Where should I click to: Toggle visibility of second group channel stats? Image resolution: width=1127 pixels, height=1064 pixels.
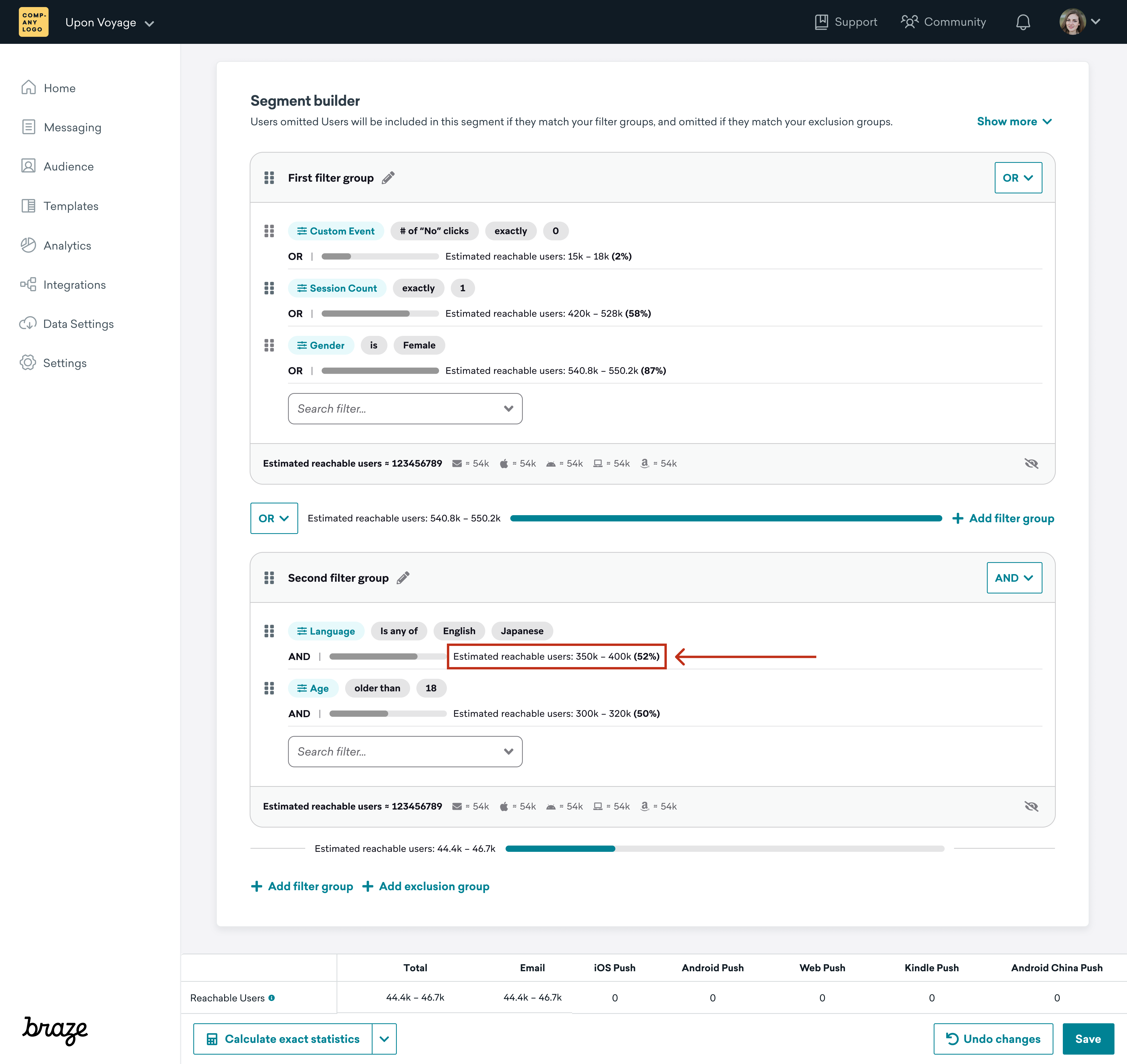tap(1031, 806)
